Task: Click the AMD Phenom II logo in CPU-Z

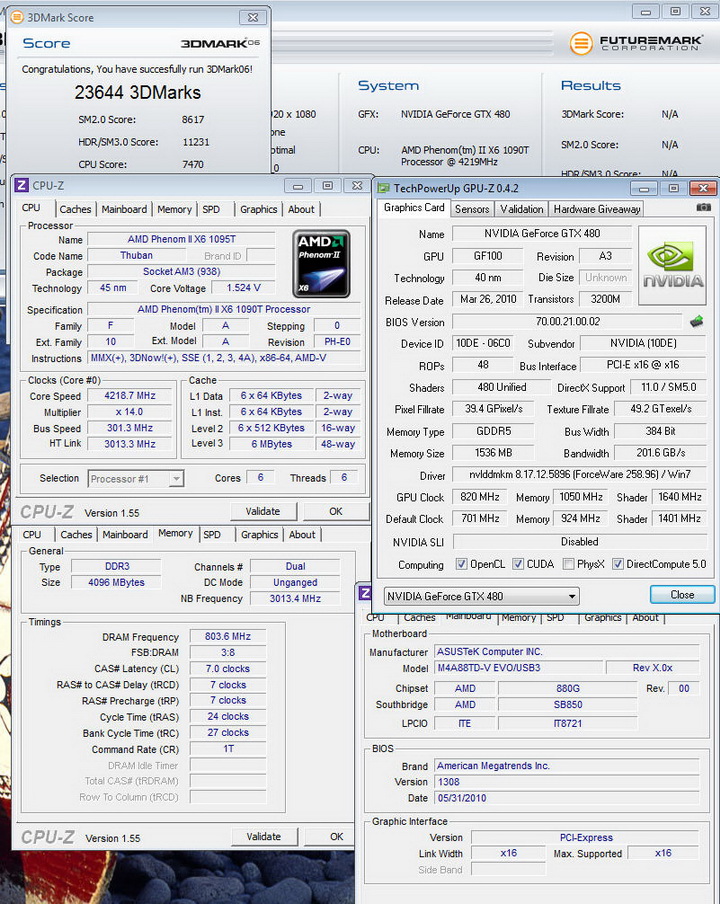Action: click(x=321, y=263)
